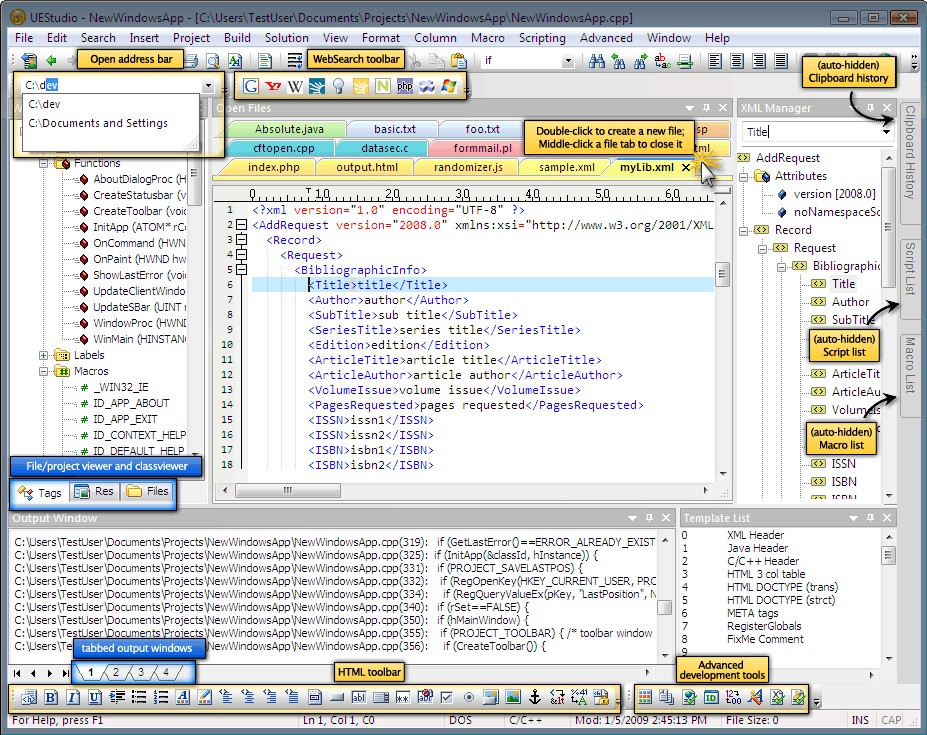Click the print preview magnifier icon
Screen dimensions: 927x735
coord(213,60)
